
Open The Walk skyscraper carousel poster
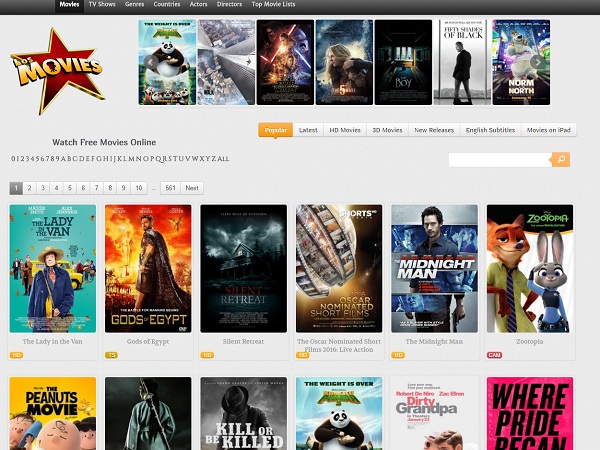pyautogui.click(x=226, y=62)
